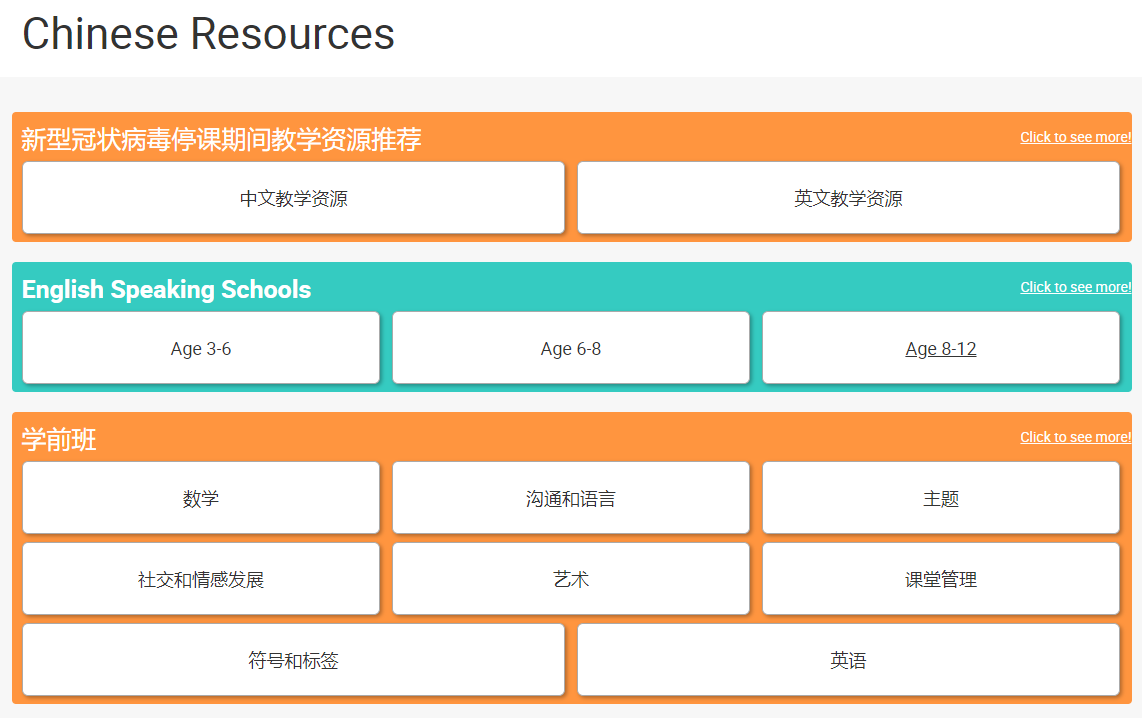This screenshot has height=718, width=1142.
Task: Open the 中文教学资源 resource button
Action: pos(294,198)
